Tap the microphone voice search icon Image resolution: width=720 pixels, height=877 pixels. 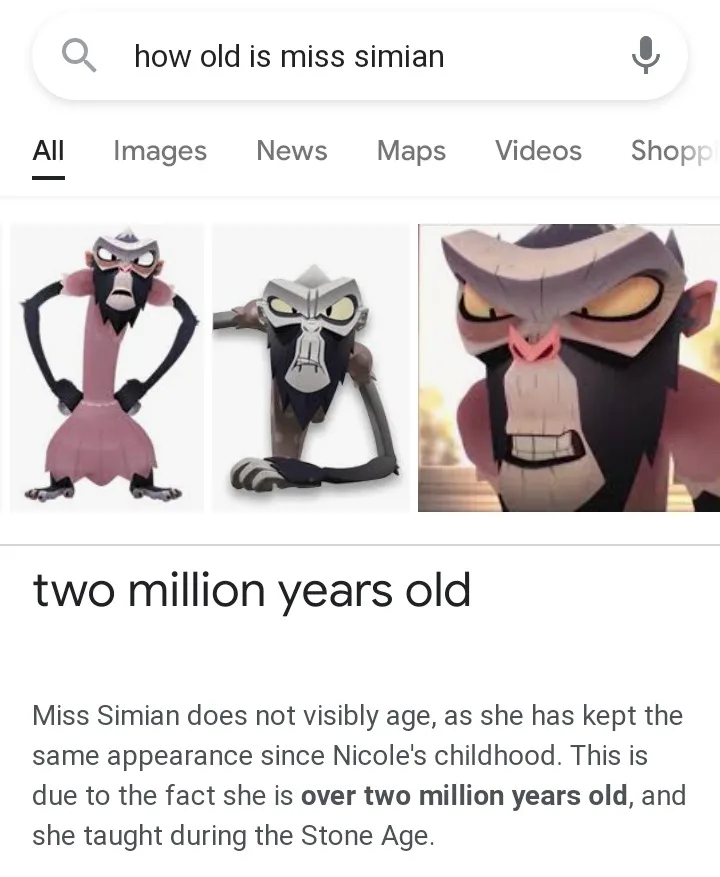coord(646,55)
